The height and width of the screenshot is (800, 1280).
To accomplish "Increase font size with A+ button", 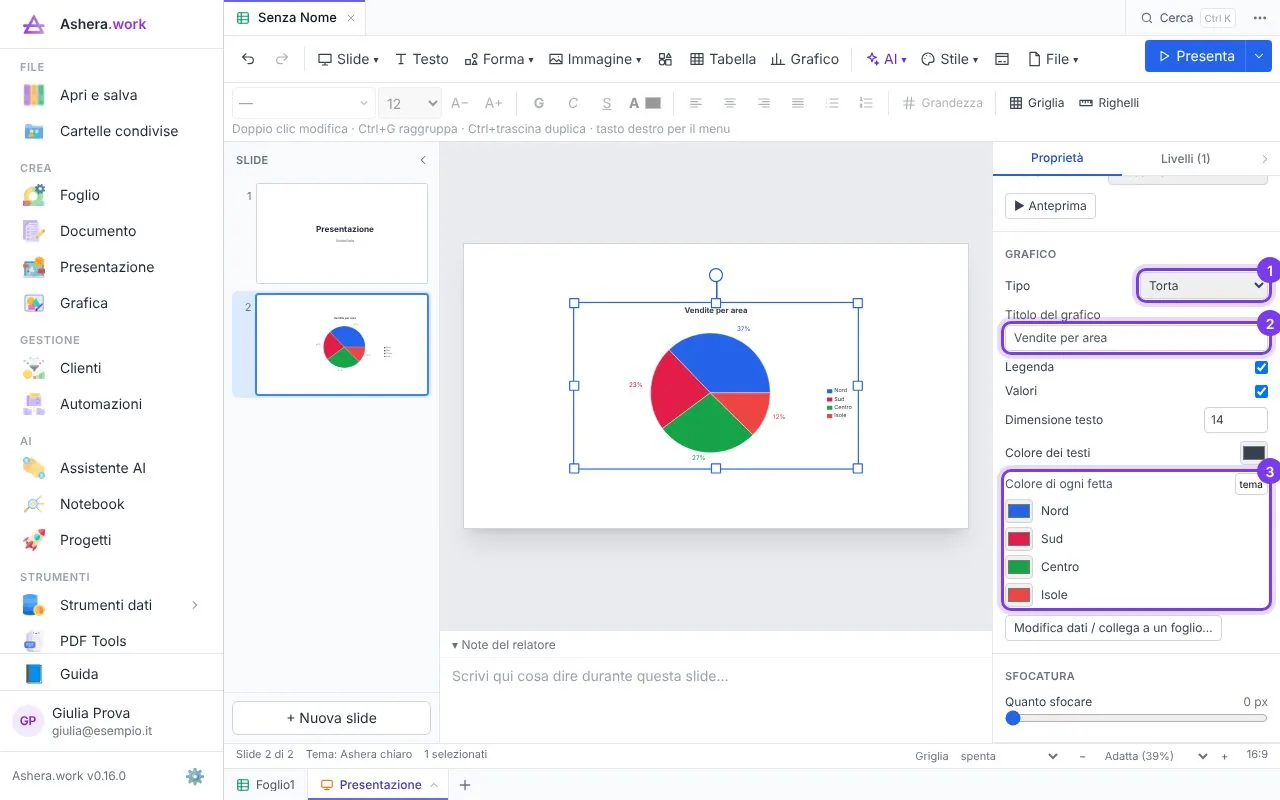I will tap(493, 103).
